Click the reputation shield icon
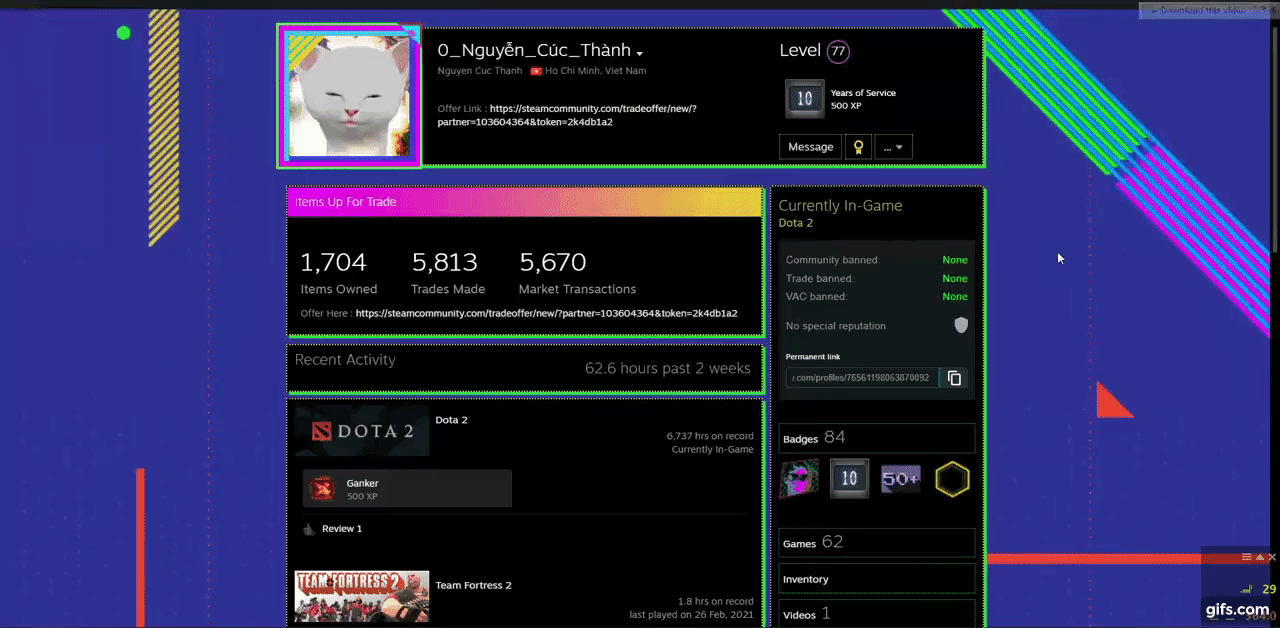This screenshot has height=628, width=1280. 961,325
